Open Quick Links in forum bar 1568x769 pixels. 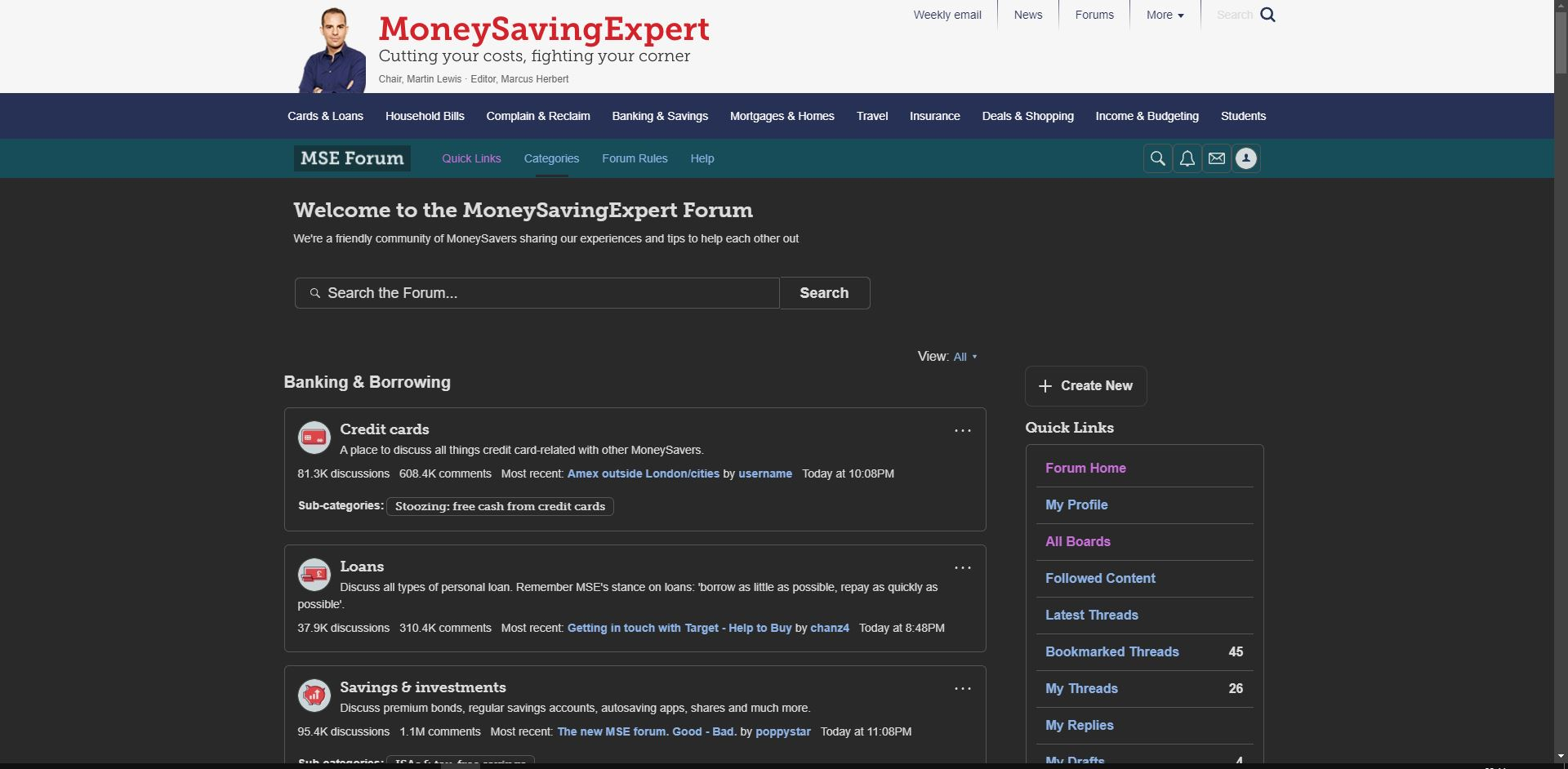(471, 158)
